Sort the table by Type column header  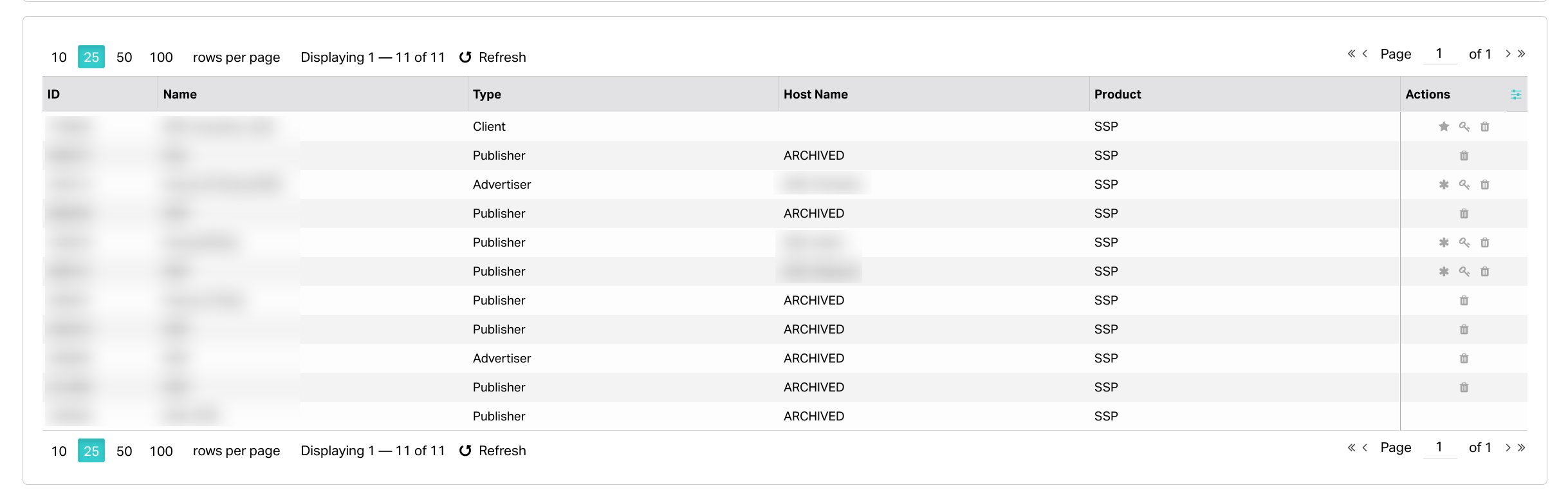point(487,94)
